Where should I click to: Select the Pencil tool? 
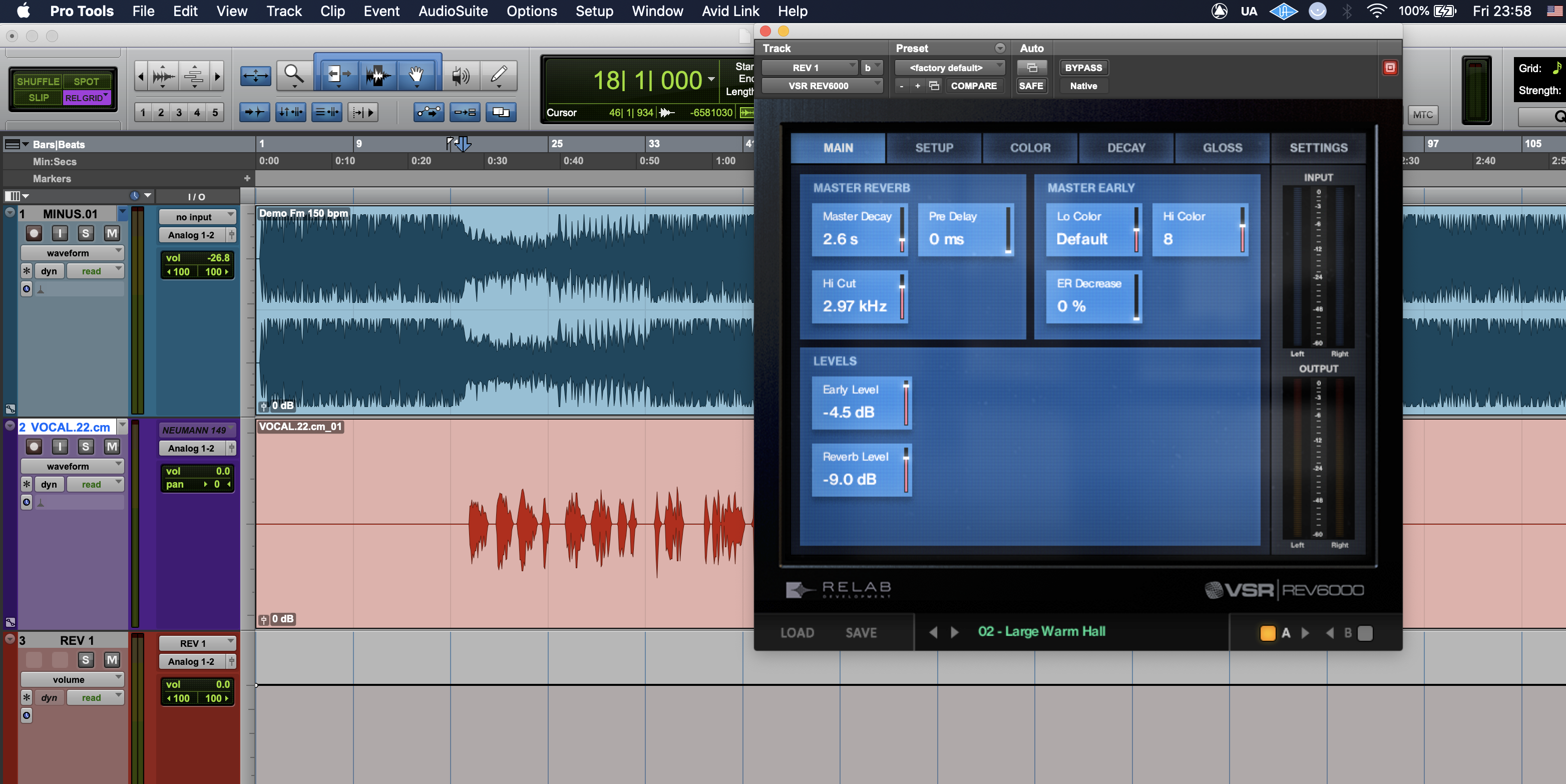499,76
